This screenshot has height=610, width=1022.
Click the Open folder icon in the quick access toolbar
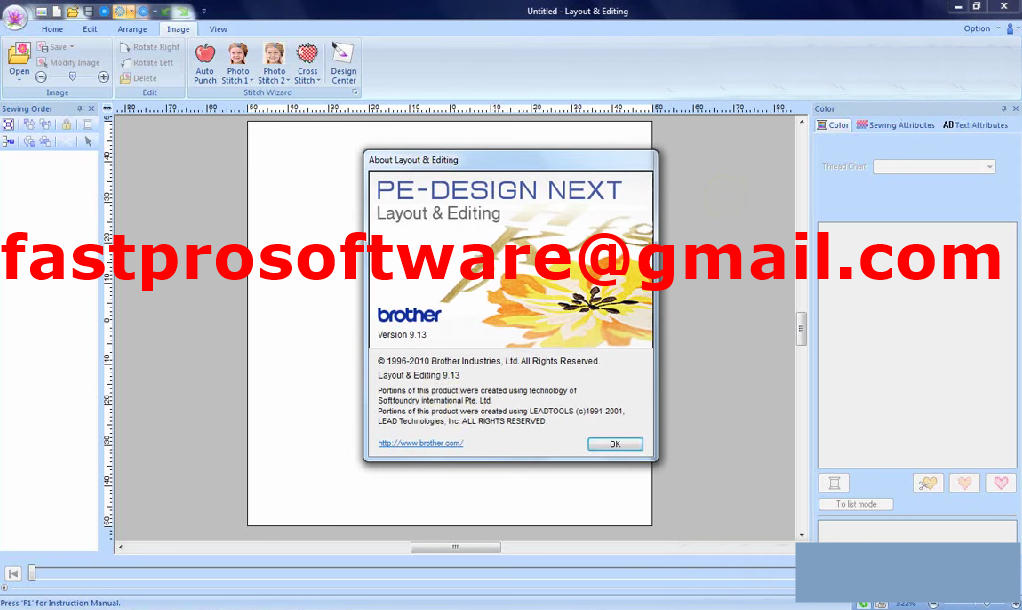(72, 12)
